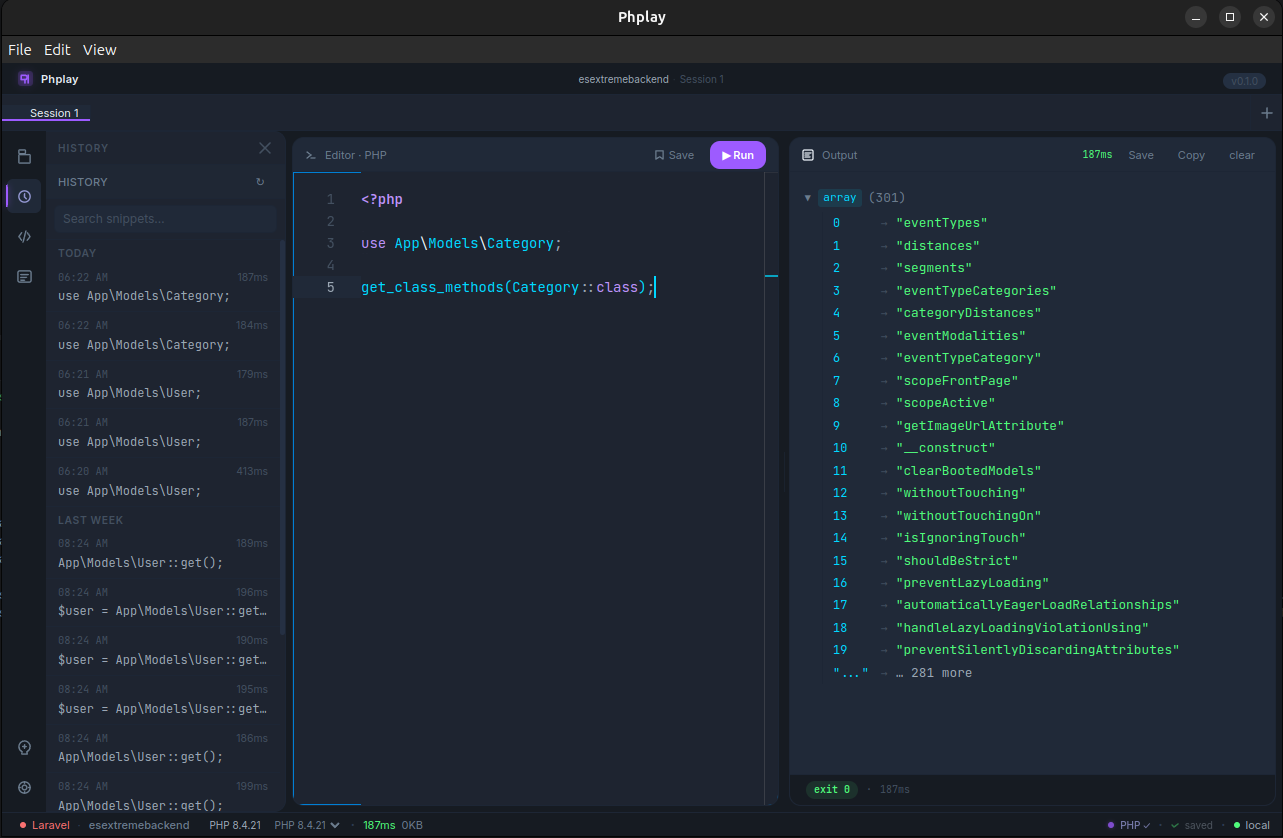Open the code snippets icon in sidebar

[x=24, y=236]
